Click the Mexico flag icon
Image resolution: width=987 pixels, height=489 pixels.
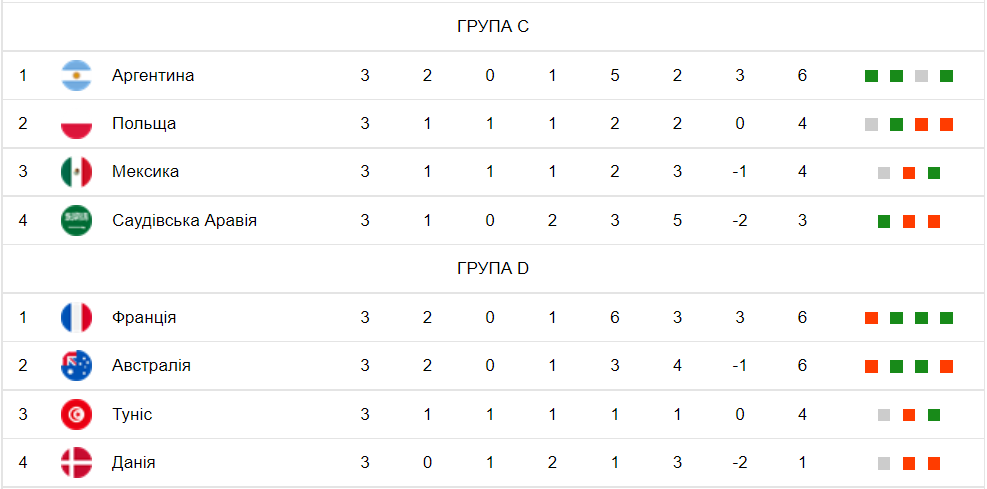[x=77, y=172]
